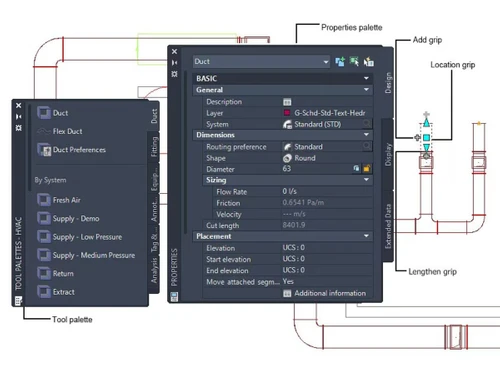Click the Friction value 0.6541 Pa/m
The image size is (500, 375).
coord(303,203)
